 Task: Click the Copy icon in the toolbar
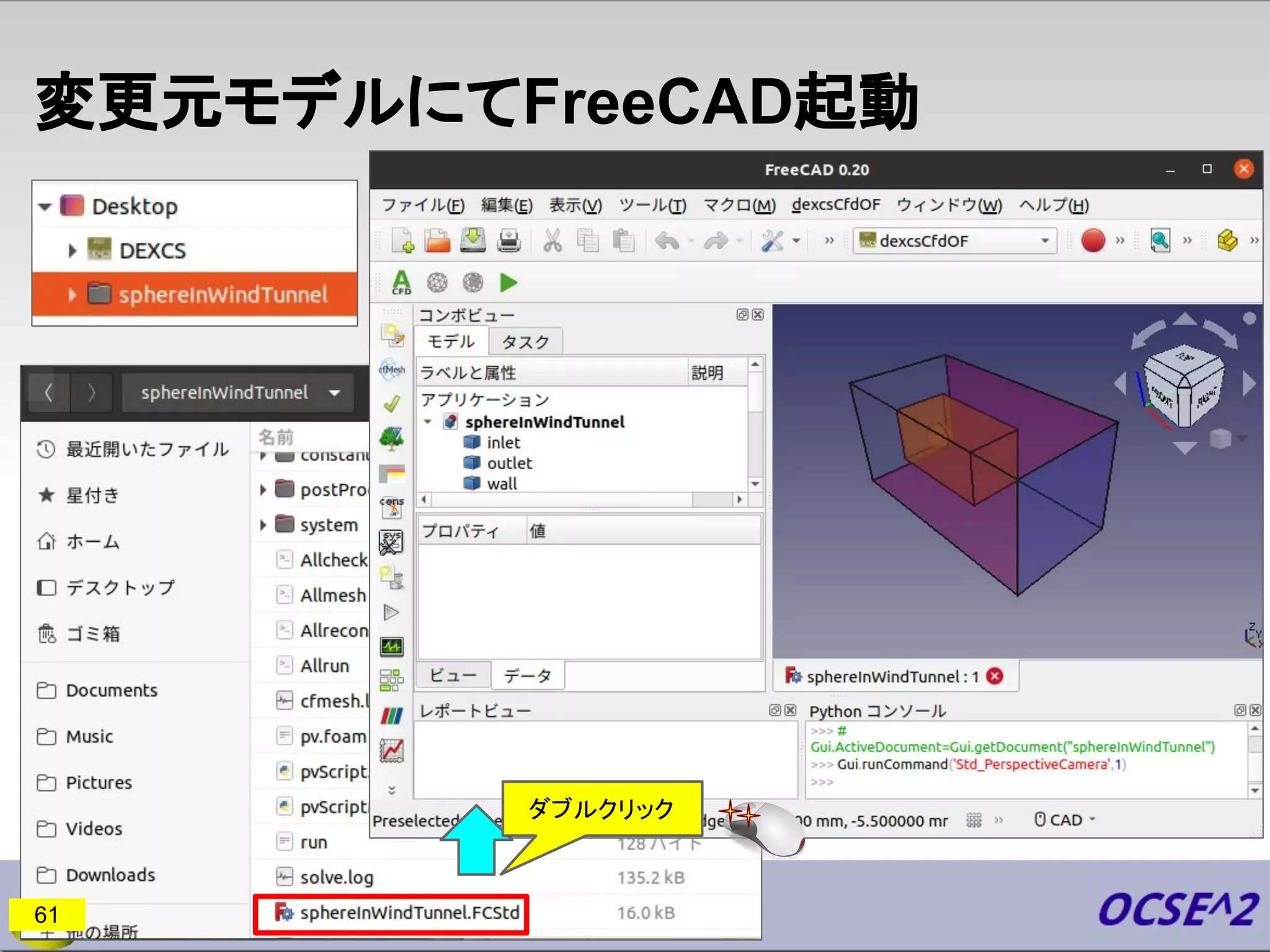click(587, 240)
